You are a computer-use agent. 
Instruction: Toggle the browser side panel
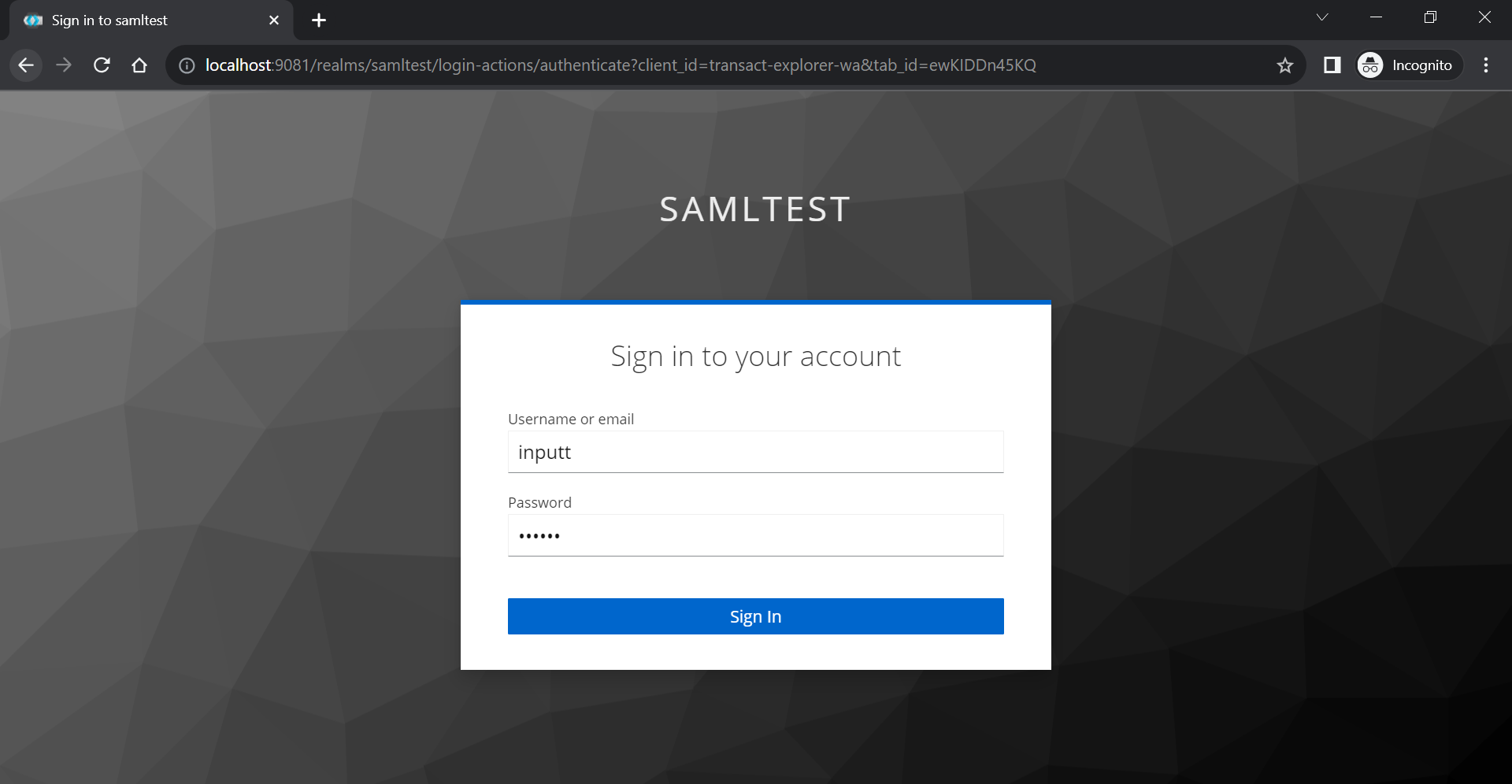1332,65
